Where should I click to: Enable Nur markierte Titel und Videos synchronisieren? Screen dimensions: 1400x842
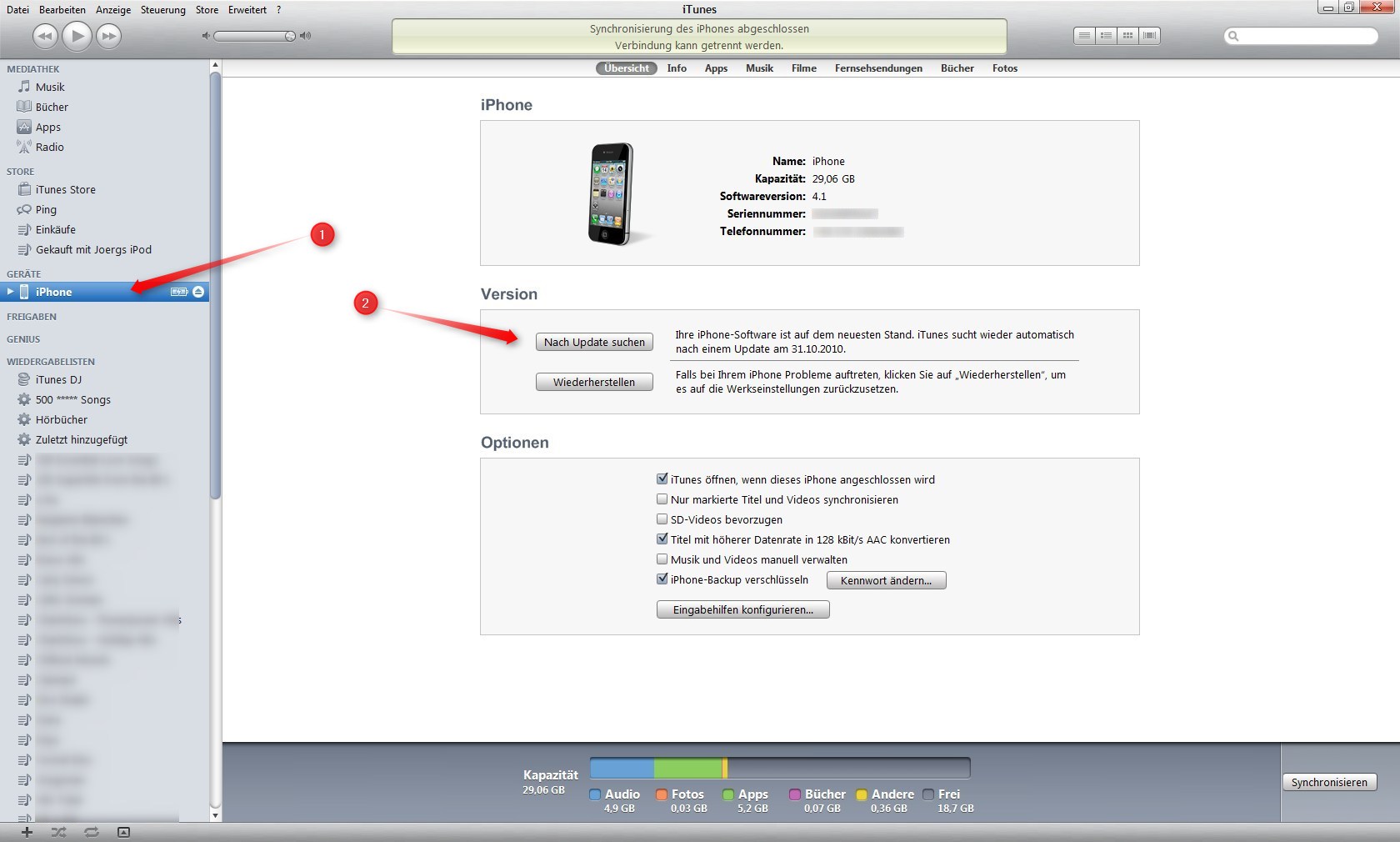pos(662,499)
